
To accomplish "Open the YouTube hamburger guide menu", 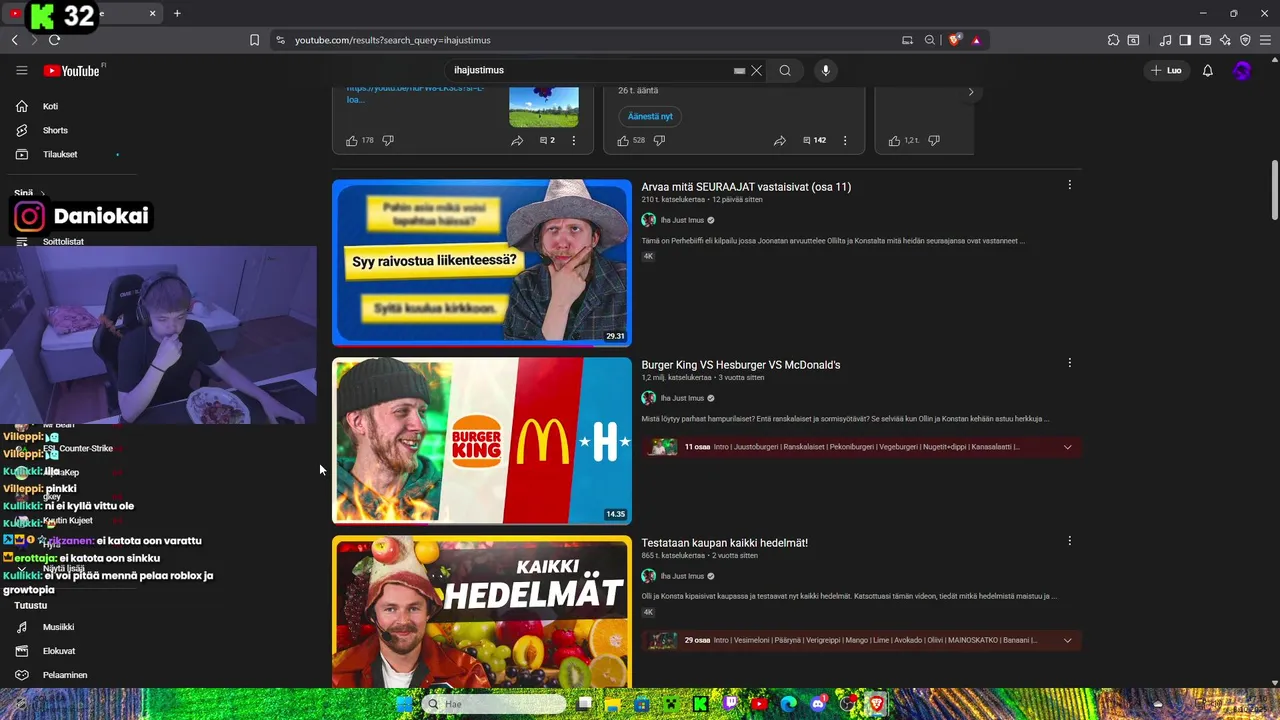I will tap(21, 70).
